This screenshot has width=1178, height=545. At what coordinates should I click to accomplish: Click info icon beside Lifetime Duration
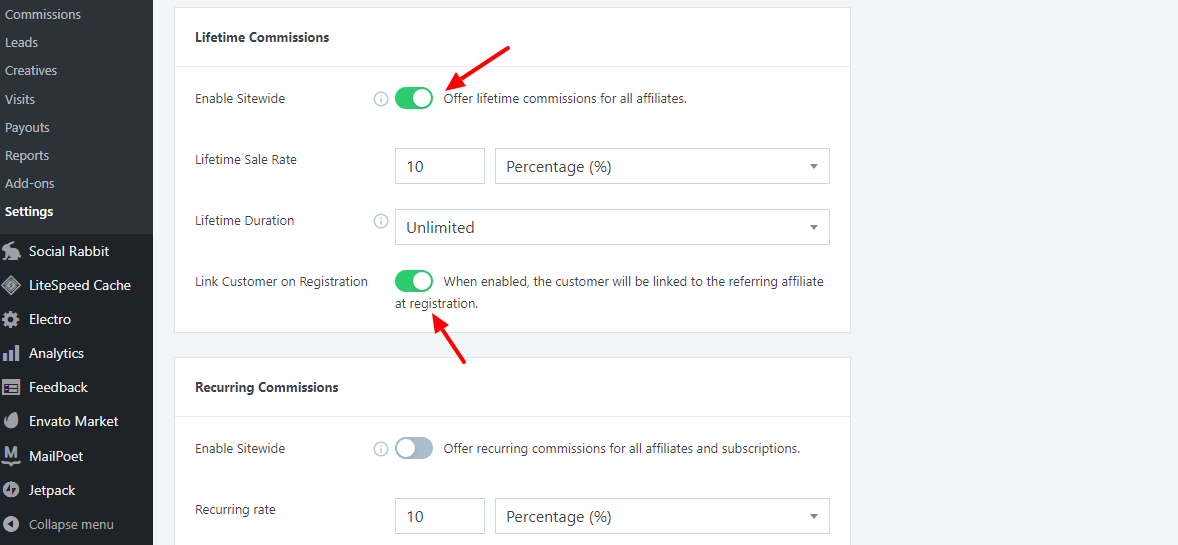click(380, 221)
